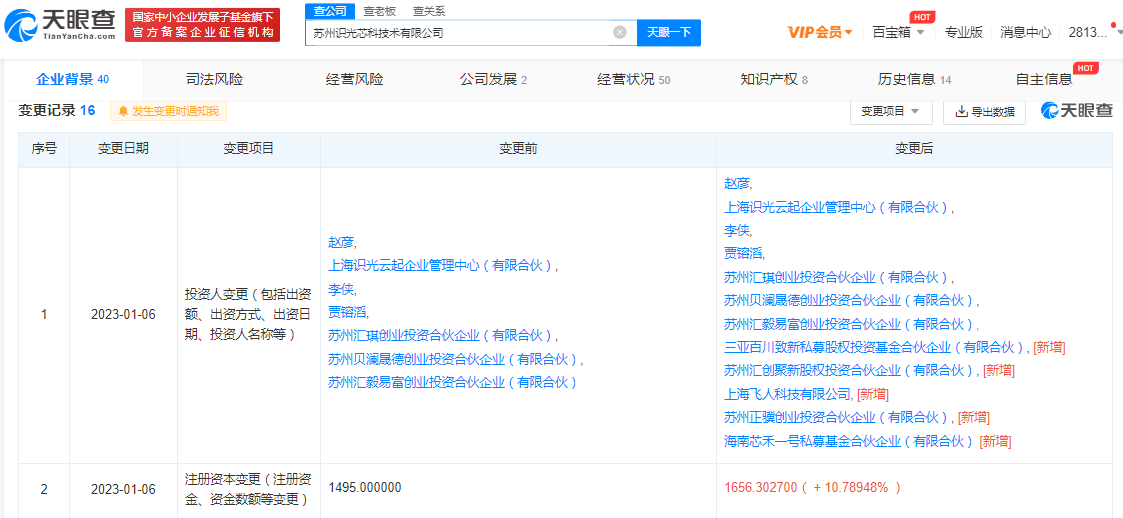Open 苏州正骥创业投资合伙企业 link
1123x518 pixels.
(837, 417)
